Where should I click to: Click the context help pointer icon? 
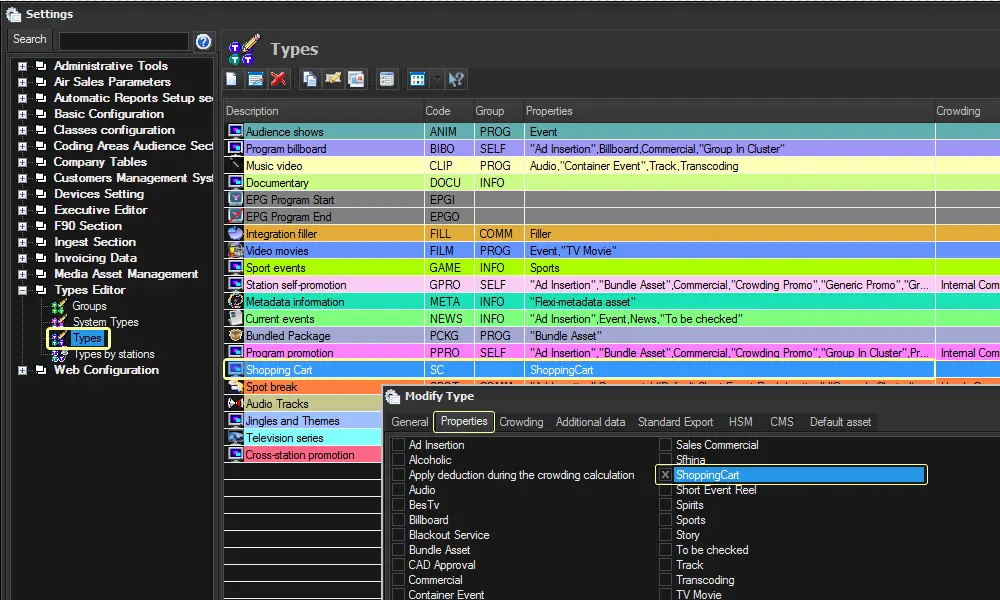(x=456, y=79)
